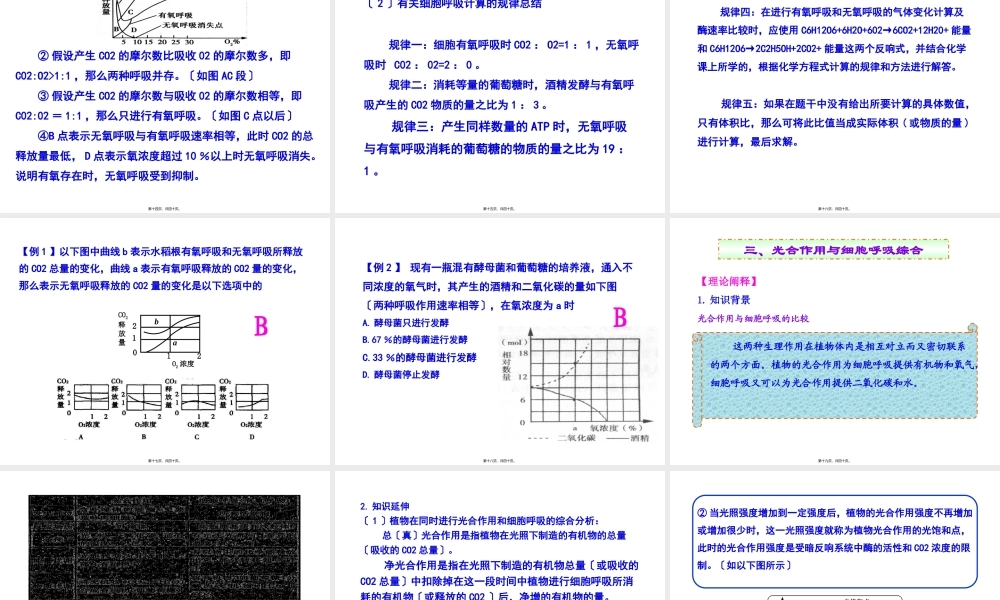Click the teal box about 这两种生理作用在植物体内

point(835,378)
